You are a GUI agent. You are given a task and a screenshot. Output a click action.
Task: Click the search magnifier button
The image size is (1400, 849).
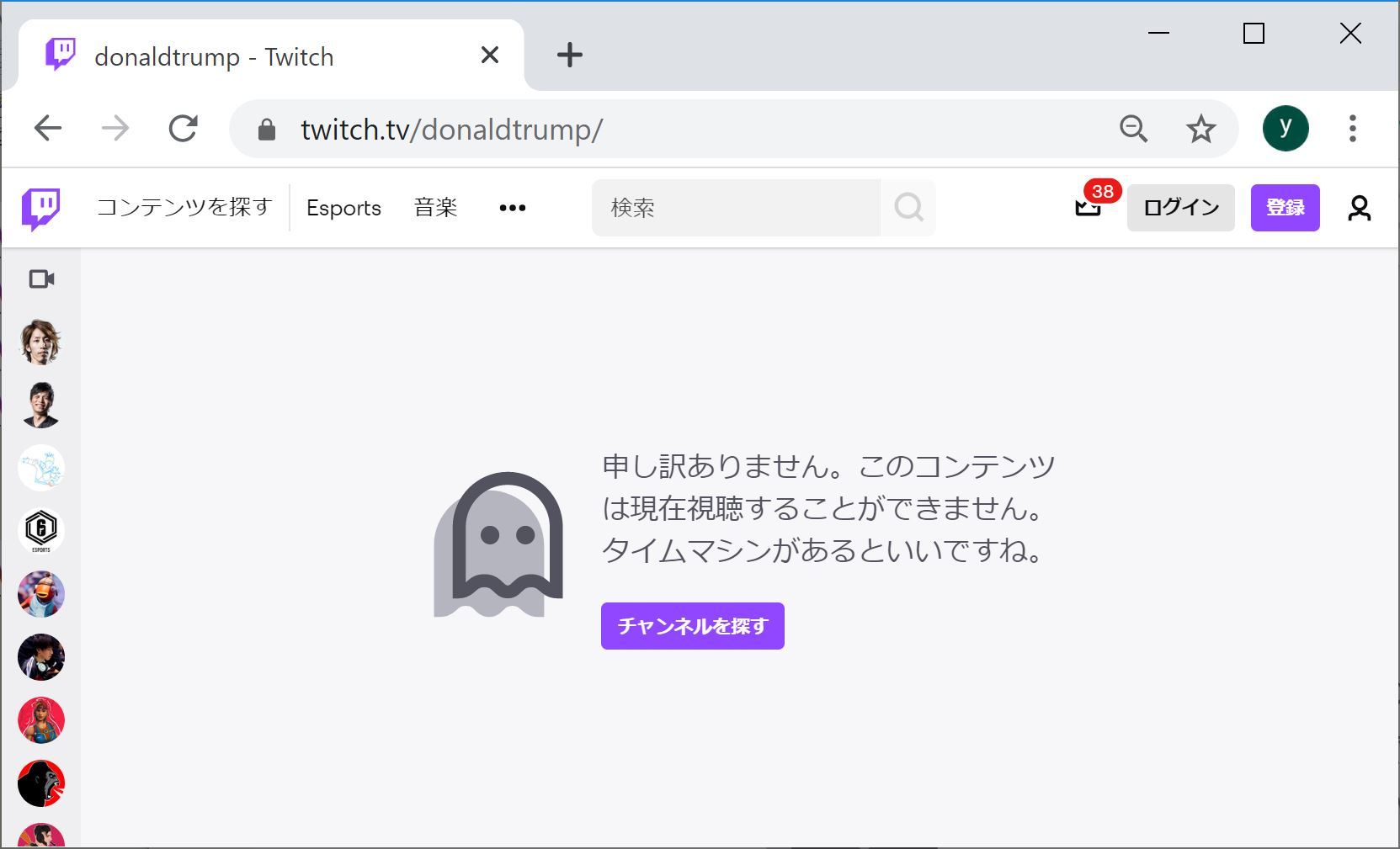[x=908, y=208]
